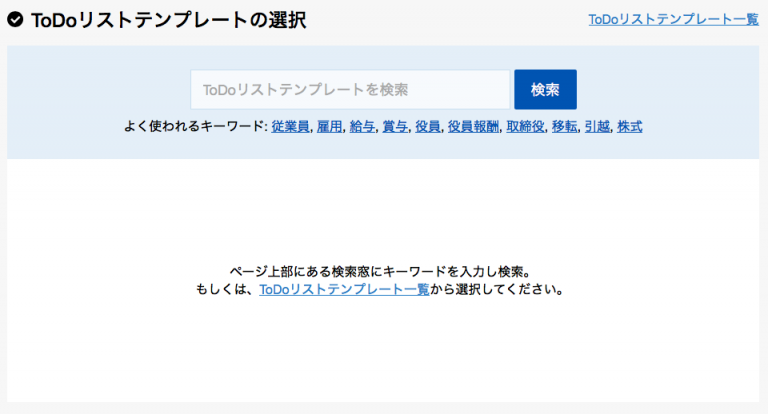Click the 給与 keyword link

click(x=362, y=127)
